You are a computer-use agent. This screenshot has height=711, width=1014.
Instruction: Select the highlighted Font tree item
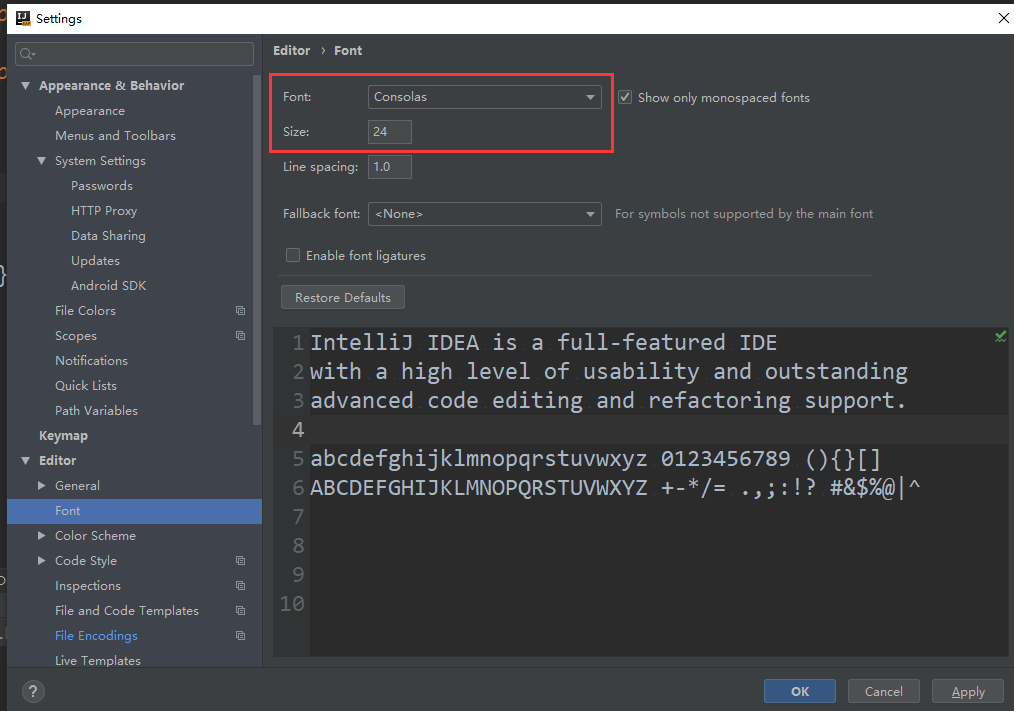click(x=135, y=511)
